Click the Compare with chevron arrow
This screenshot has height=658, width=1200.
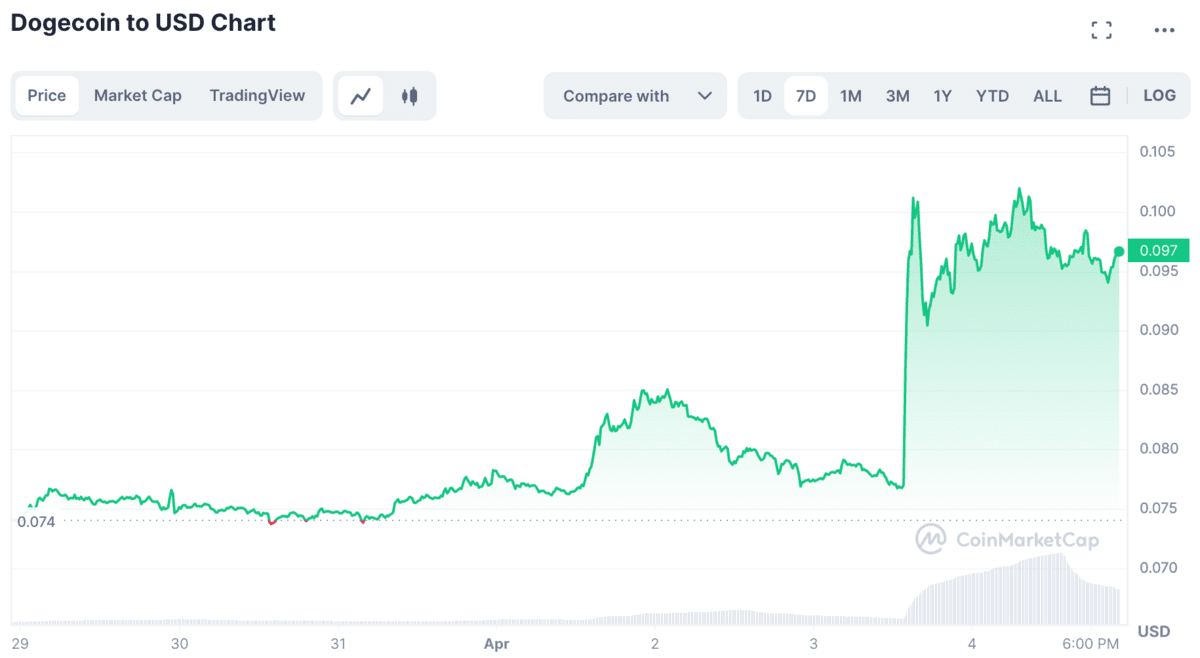point(705,96)
